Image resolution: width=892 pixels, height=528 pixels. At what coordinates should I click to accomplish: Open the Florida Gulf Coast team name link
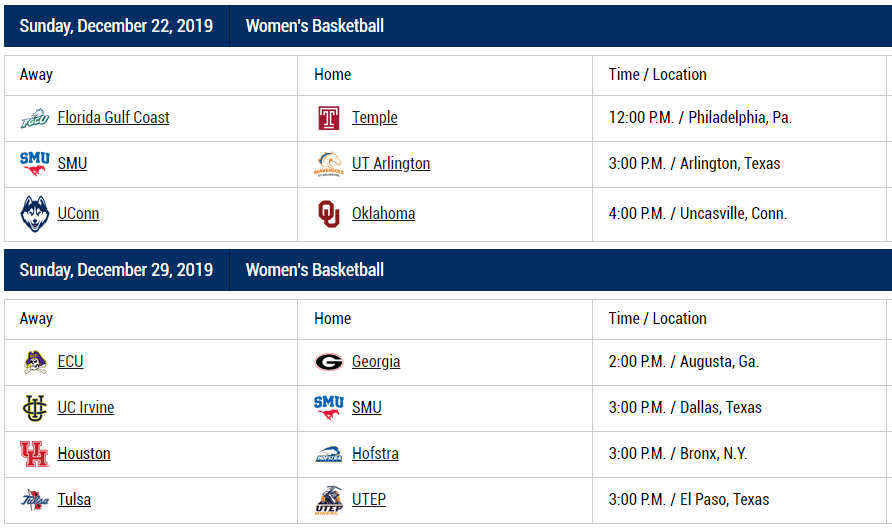[x=113, y=118]
